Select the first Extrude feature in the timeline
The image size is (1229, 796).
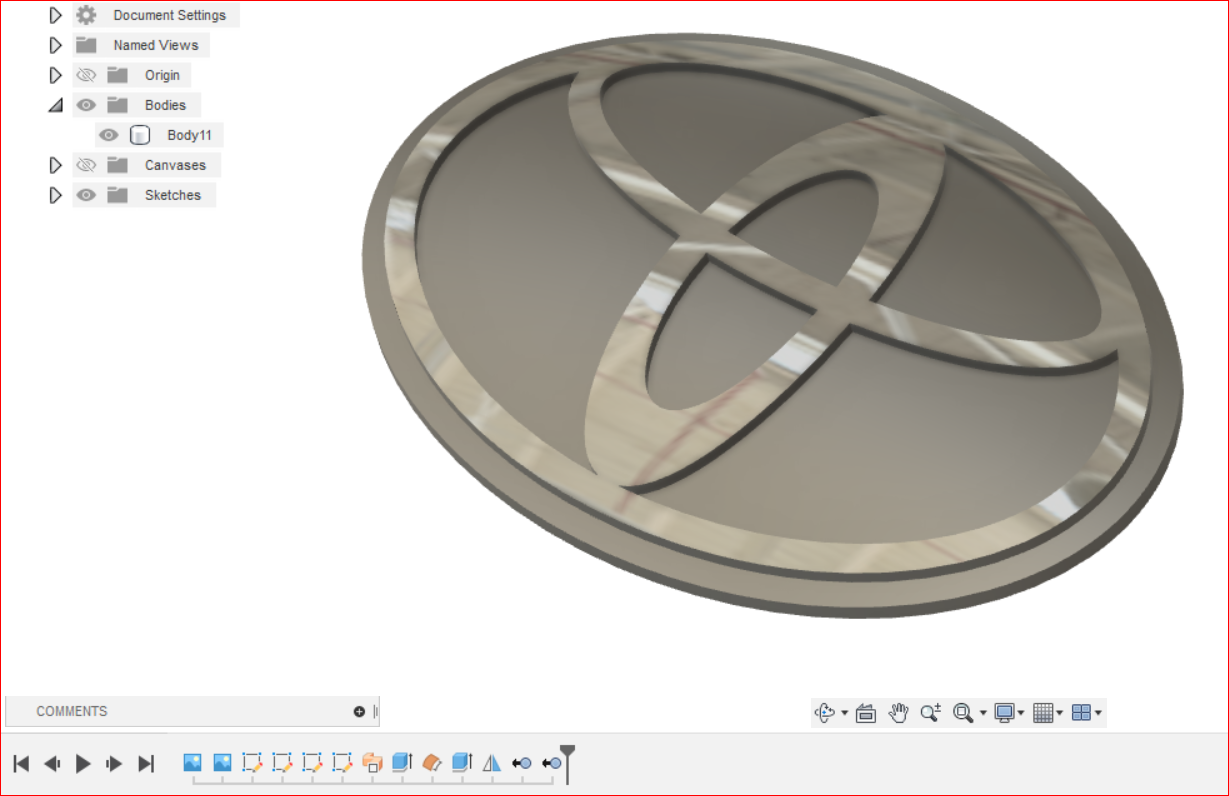pos(403,762)
